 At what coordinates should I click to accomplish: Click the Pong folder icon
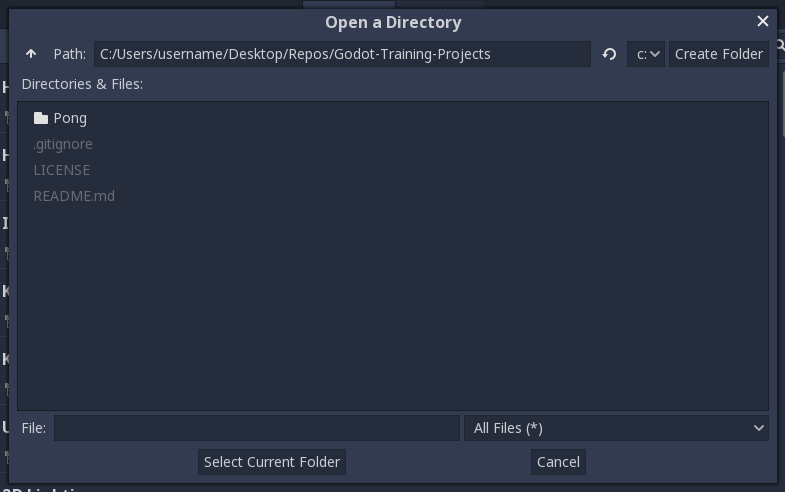coord(41,118)
